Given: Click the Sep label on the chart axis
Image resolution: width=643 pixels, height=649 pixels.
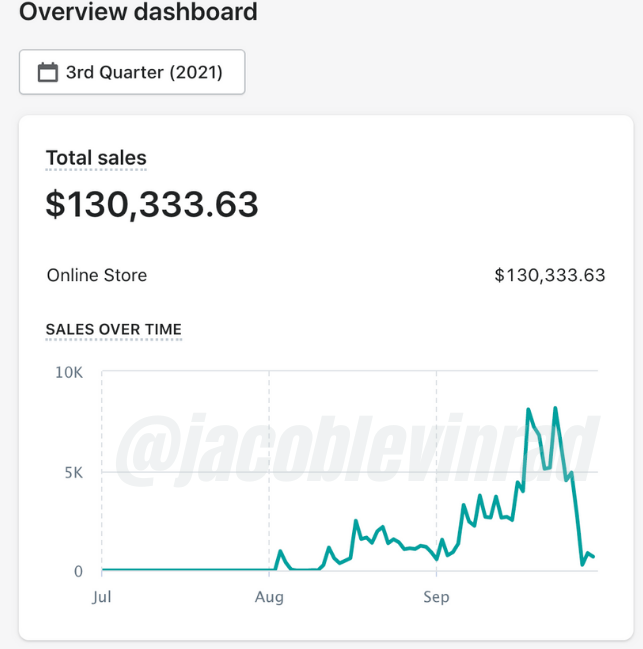Looking at the screenshot, I should [436, 597].
